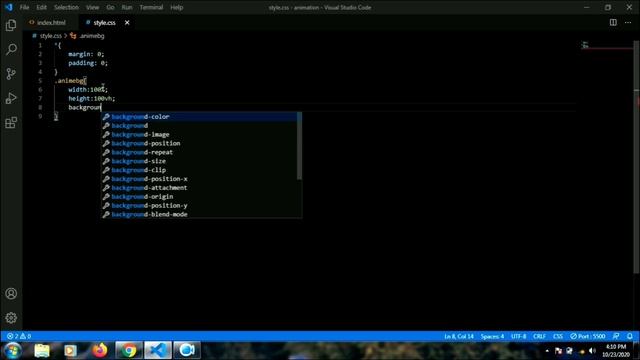The height and width of the screenshot is (360, 640).
Task: Open the Explorer view in activity bar
Action: pyautogui.click(x=11, y=25)
